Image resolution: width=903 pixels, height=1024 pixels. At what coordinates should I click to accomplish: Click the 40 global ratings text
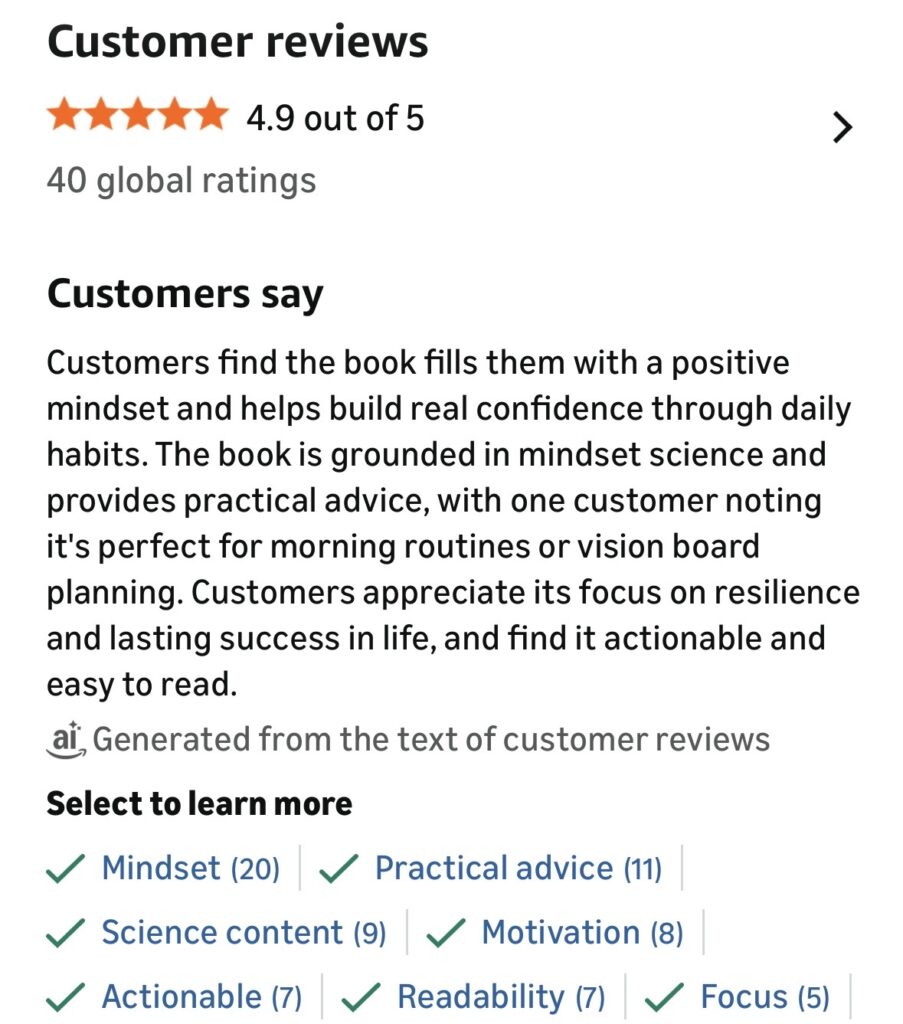tap(181, 181)
